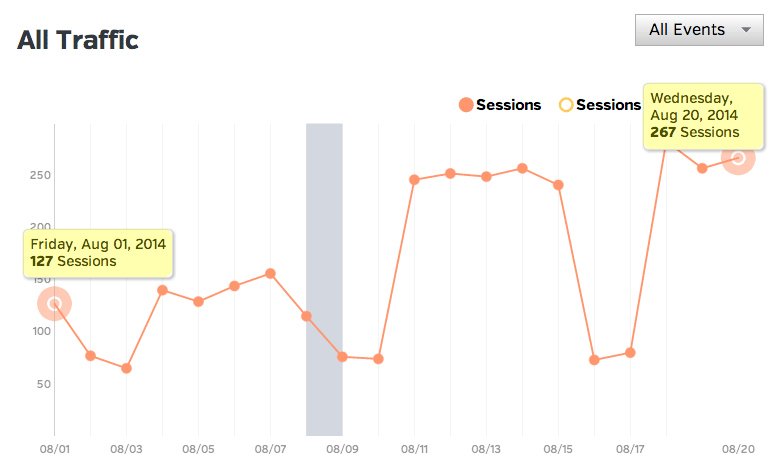The image size is (779, 469).
Task: Click the data point at 08/09
Action: pos(342,357)
